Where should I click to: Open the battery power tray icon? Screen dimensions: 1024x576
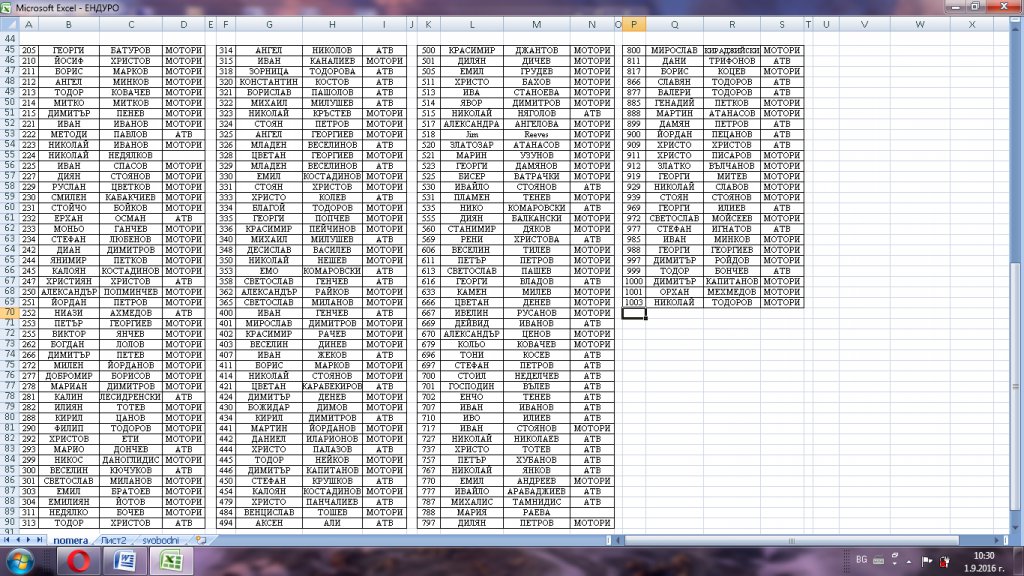pos(944,561)
